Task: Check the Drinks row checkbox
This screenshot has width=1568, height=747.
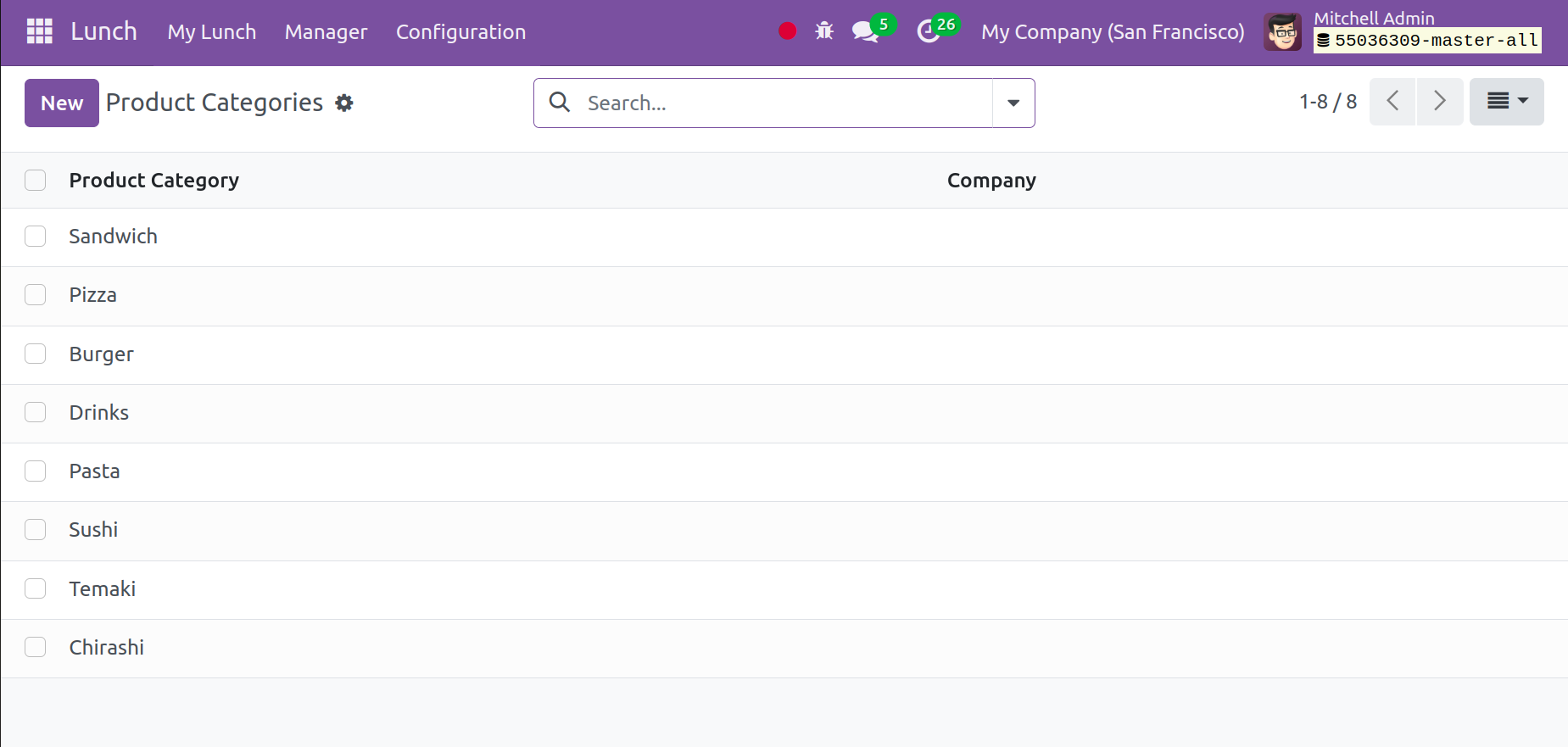Action: tap(36, 412)
